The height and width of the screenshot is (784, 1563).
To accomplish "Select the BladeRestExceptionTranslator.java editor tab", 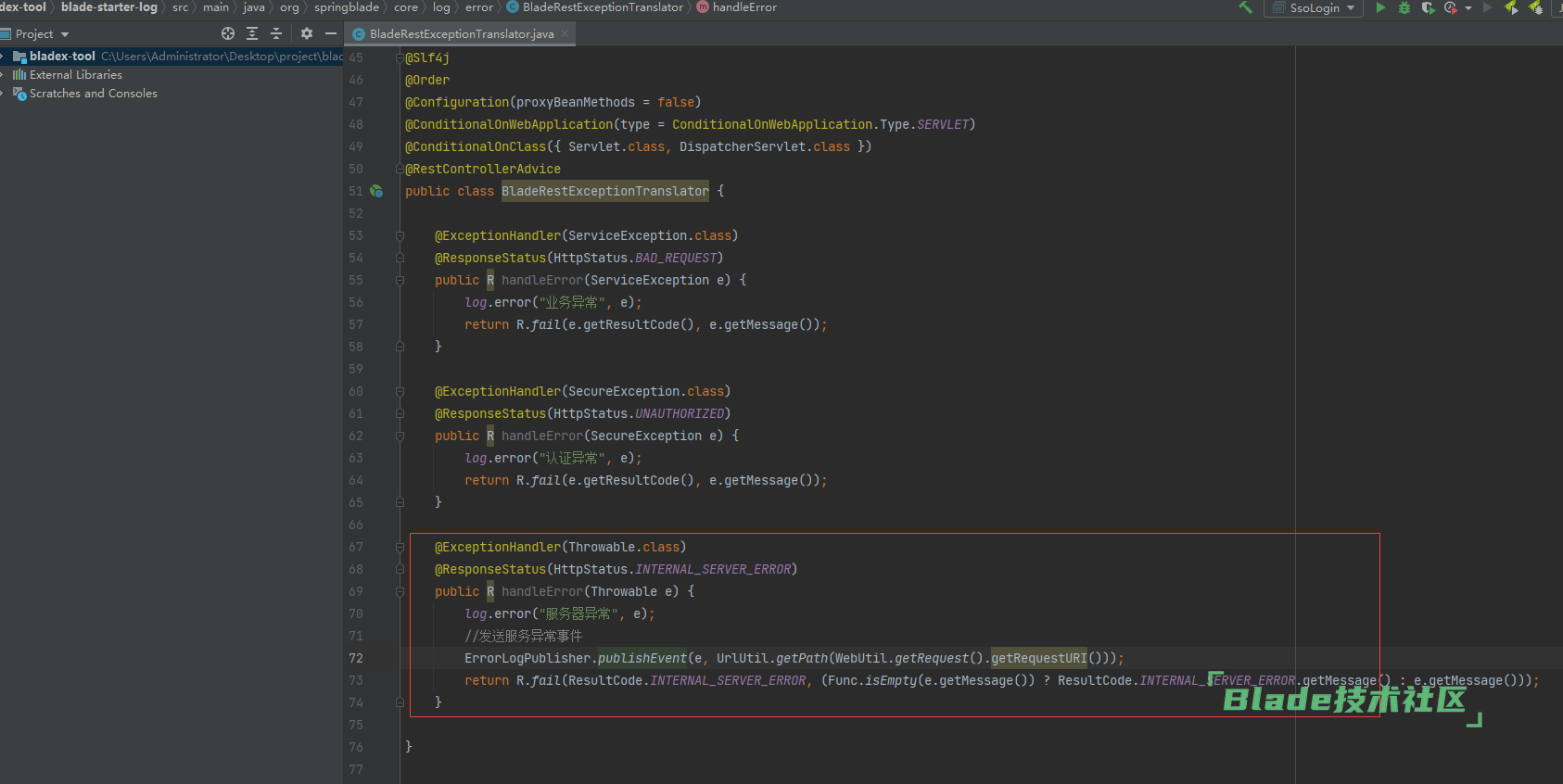I will pos(461,34).
